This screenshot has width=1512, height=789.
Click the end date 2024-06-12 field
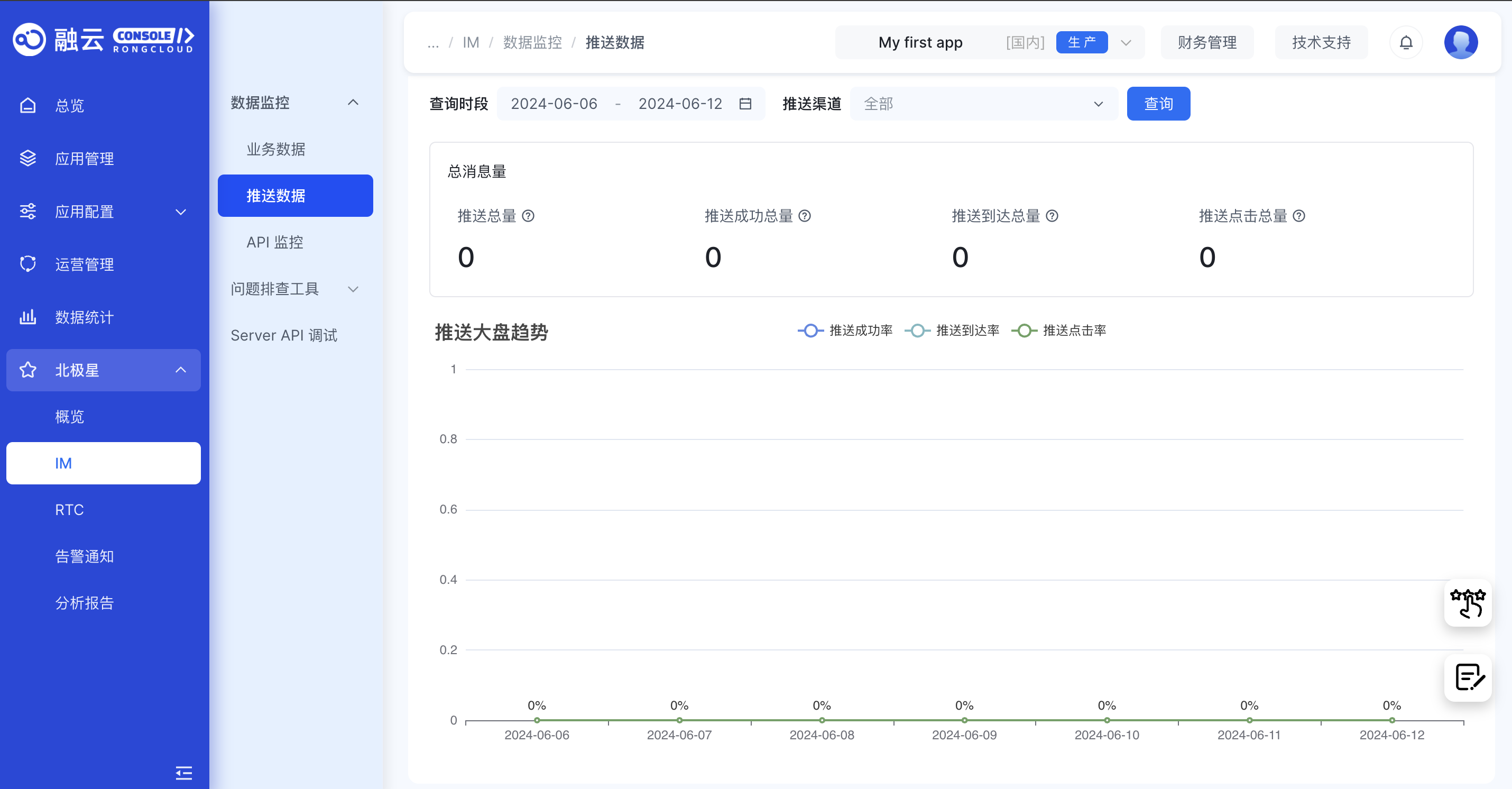680,104
